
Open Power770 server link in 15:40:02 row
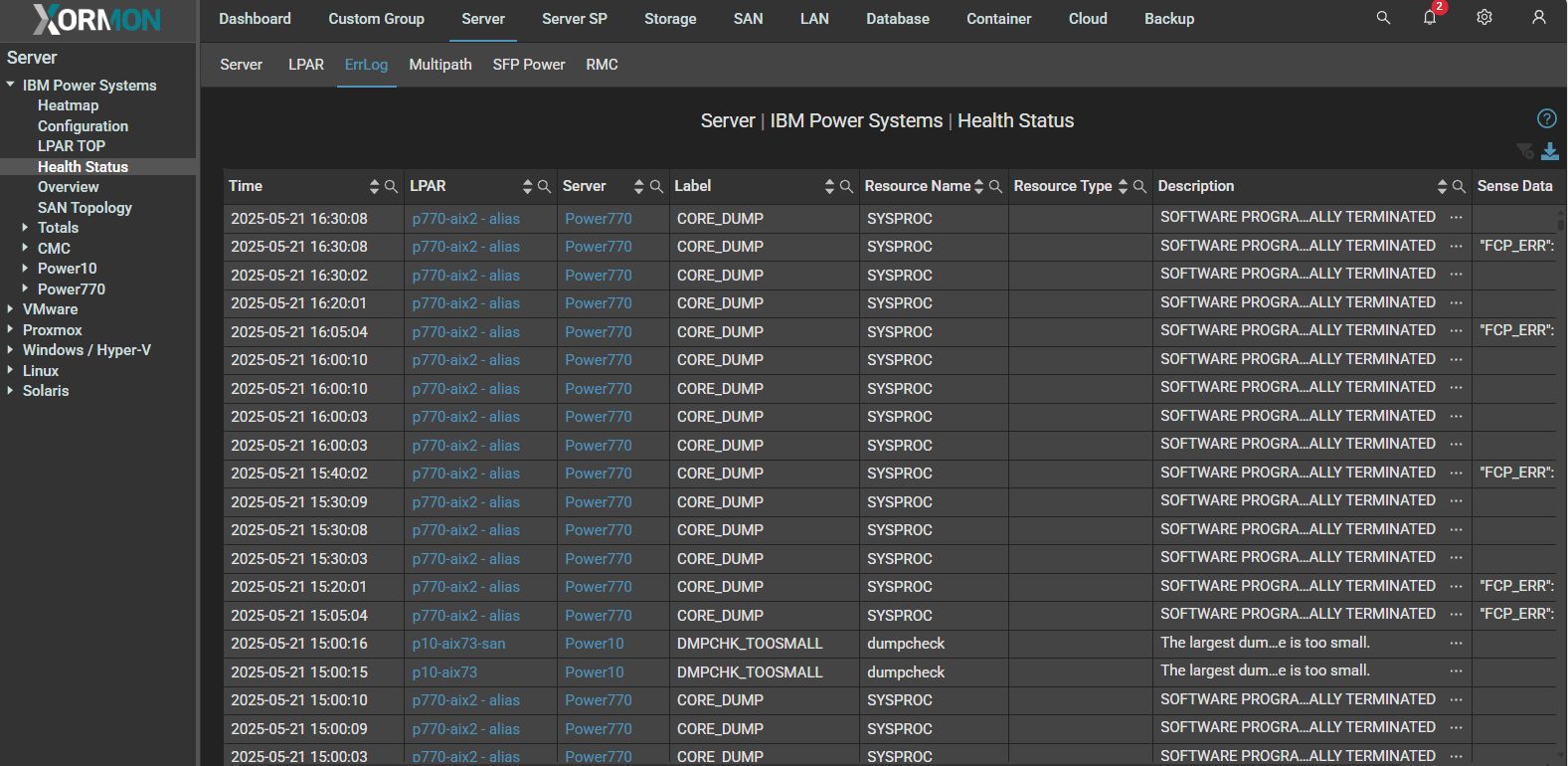(x=599, y=474)
